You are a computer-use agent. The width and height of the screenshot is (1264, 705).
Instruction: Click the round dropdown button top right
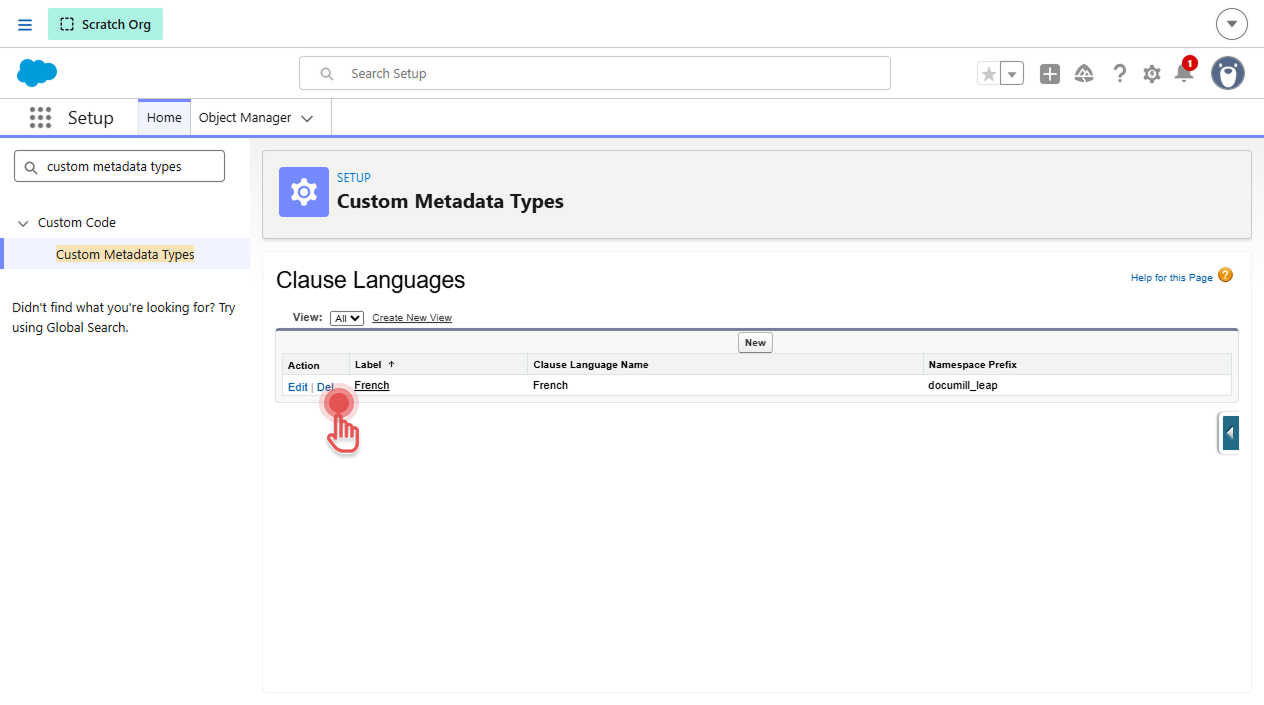[1232, 24]
